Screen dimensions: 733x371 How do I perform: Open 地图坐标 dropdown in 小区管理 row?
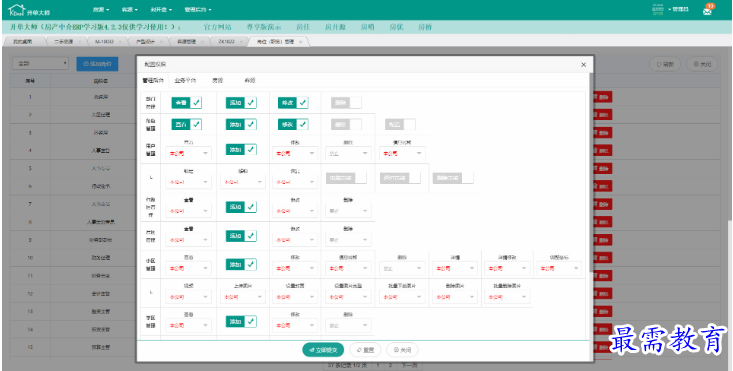click(x=560, y=269)
